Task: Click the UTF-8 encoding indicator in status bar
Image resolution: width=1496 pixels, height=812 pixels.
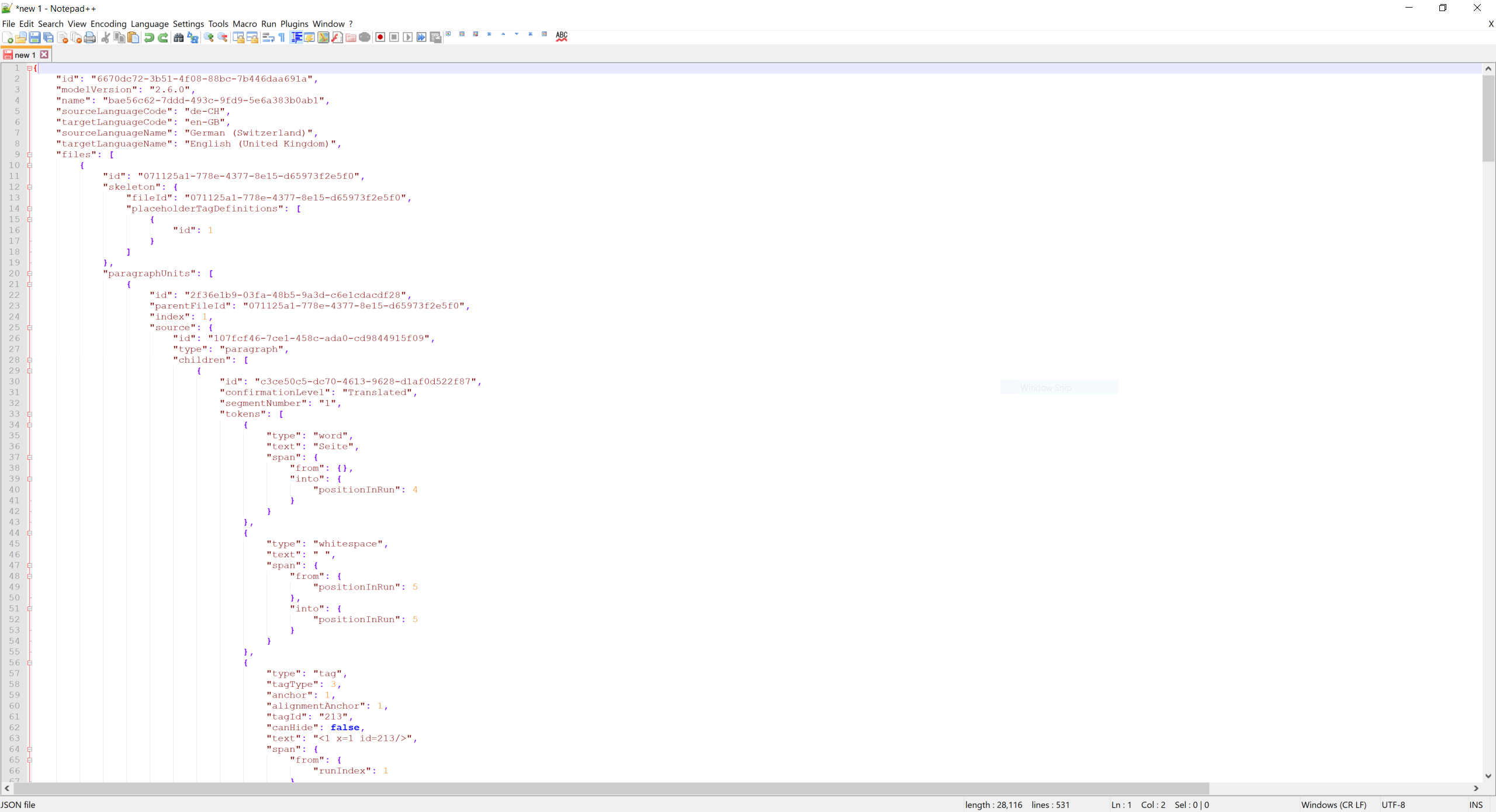Action: point(1393,804)
